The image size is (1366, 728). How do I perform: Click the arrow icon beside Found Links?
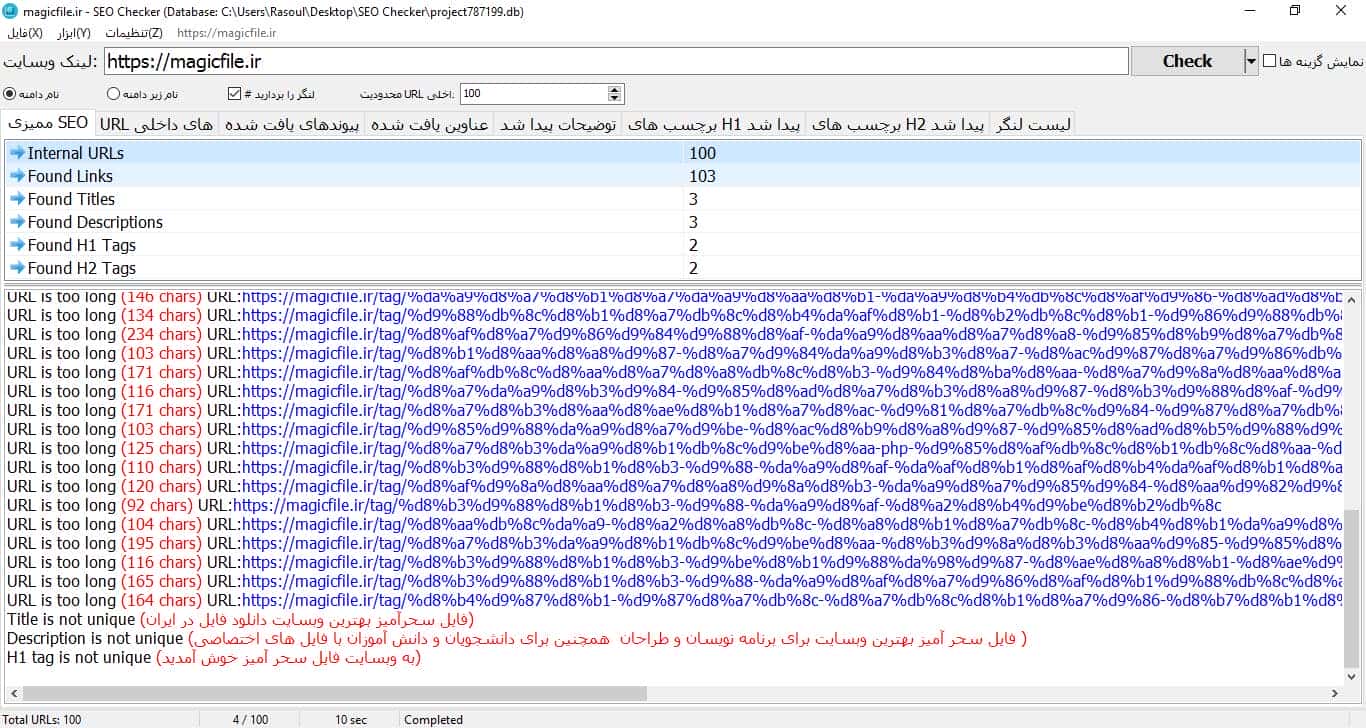click(17, 176)
